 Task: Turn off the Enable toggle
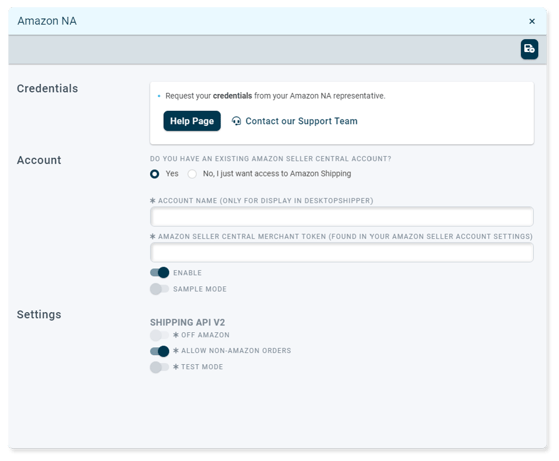click(x=159, y=272)
